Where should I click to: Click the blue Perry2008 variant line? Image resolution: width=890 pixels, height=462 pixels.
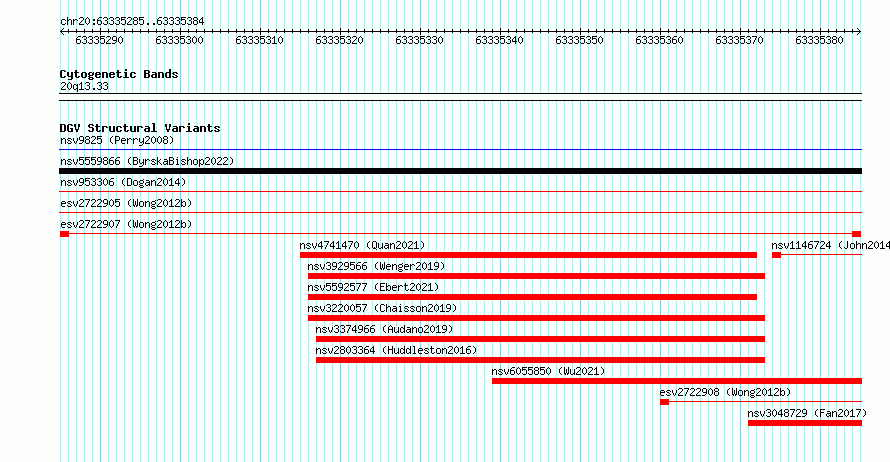(461, 150)
